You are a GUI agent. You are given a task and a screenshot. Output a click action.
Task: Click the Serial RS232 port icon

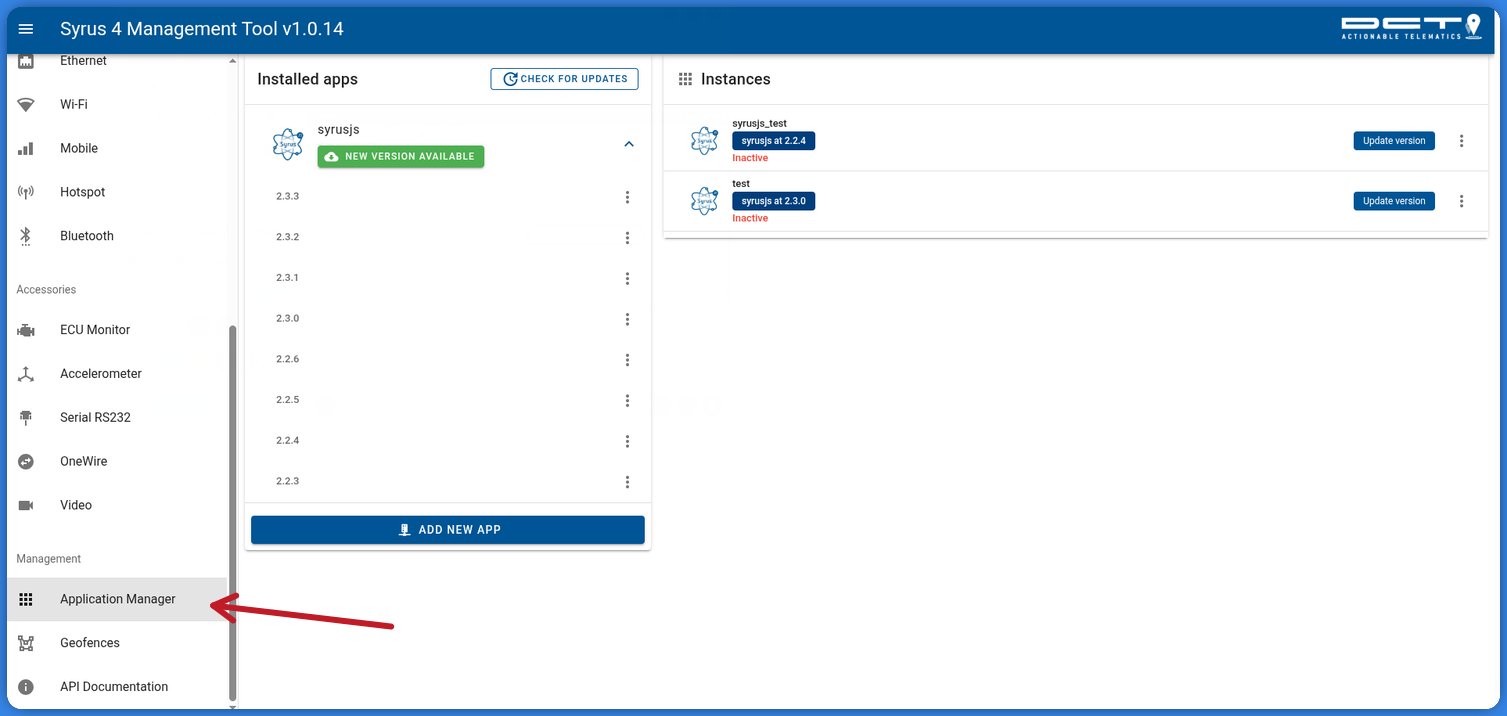point(26,418)
